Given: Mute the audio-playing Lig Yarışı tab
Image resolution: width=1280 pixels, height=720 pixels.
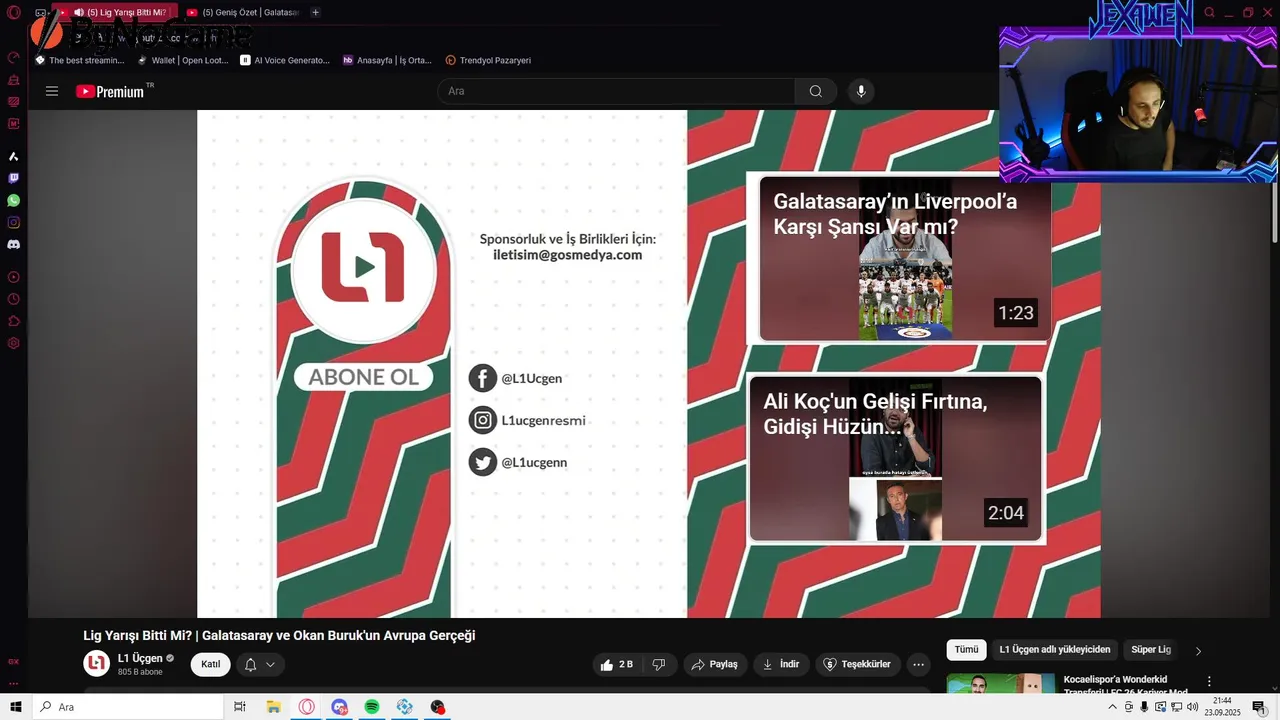Looking at the screenshot, I should coord(79,12).
